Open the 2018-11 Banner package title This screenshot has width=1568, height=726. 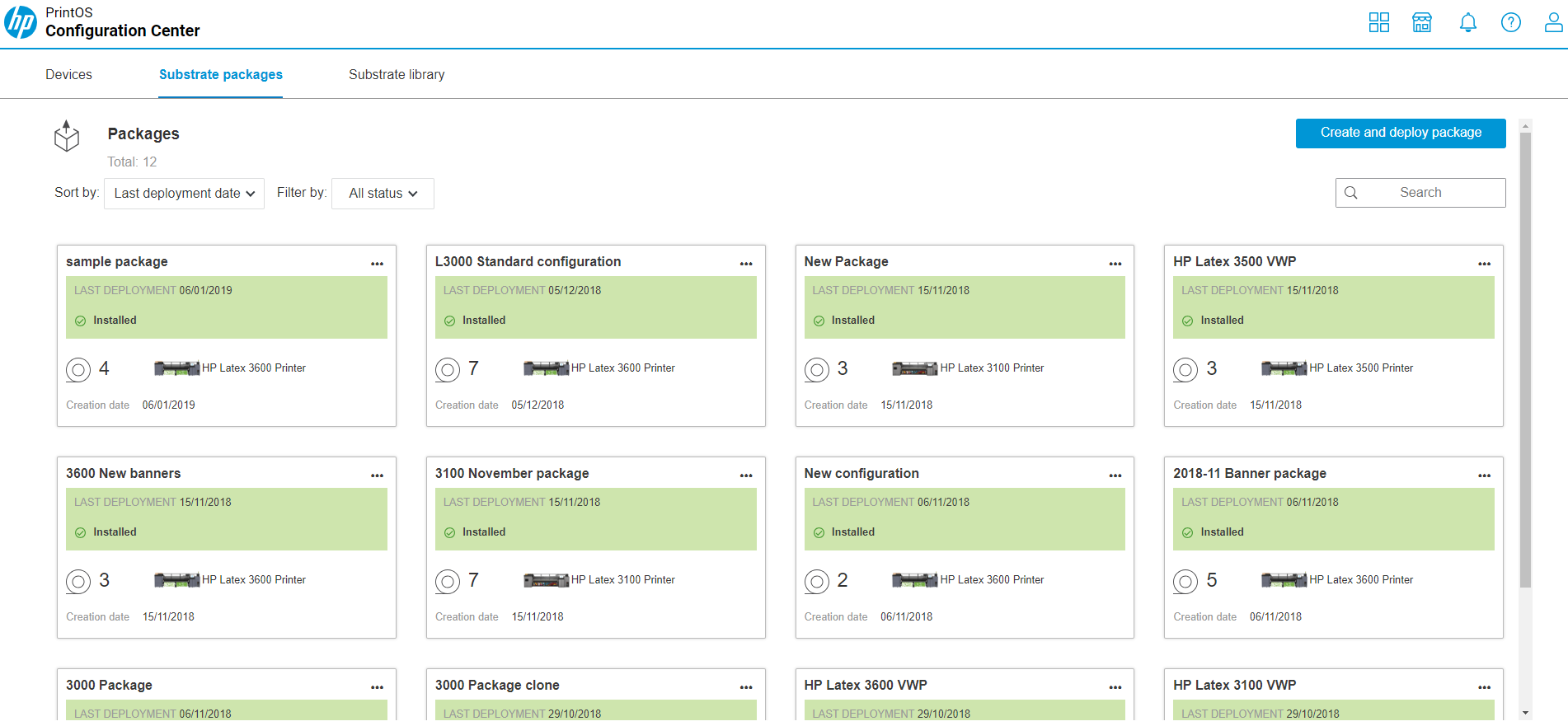tap(1250, 474)
